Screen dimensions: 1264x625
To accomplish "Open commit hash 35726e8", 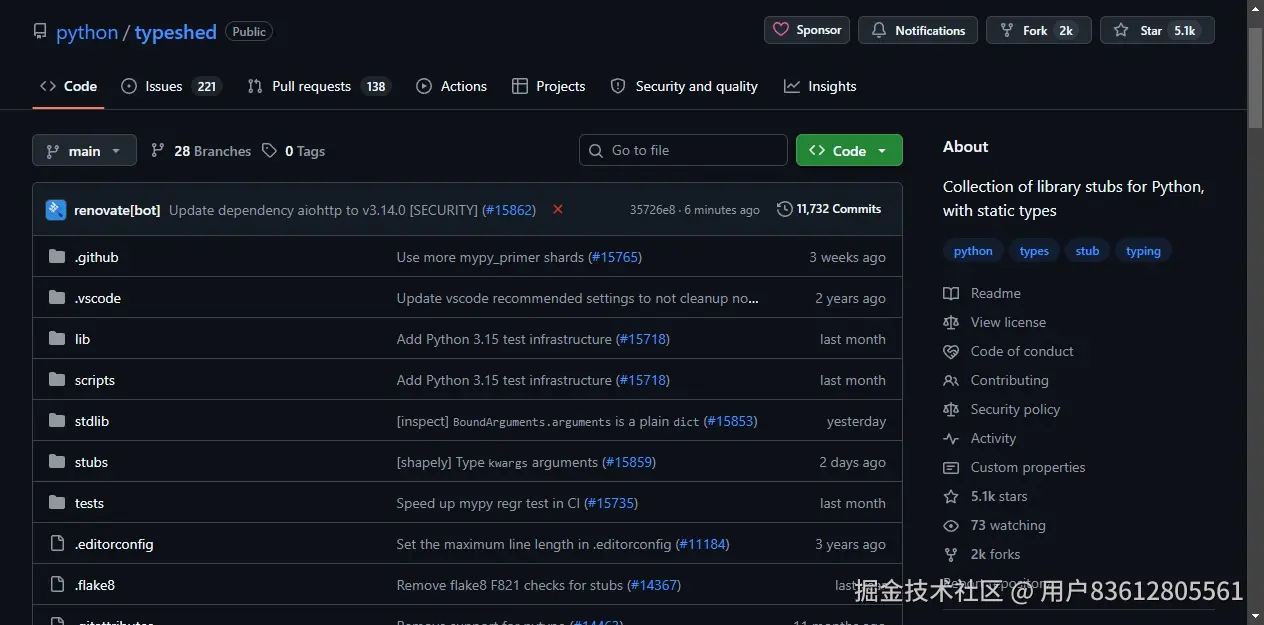I will click(652, 210).
